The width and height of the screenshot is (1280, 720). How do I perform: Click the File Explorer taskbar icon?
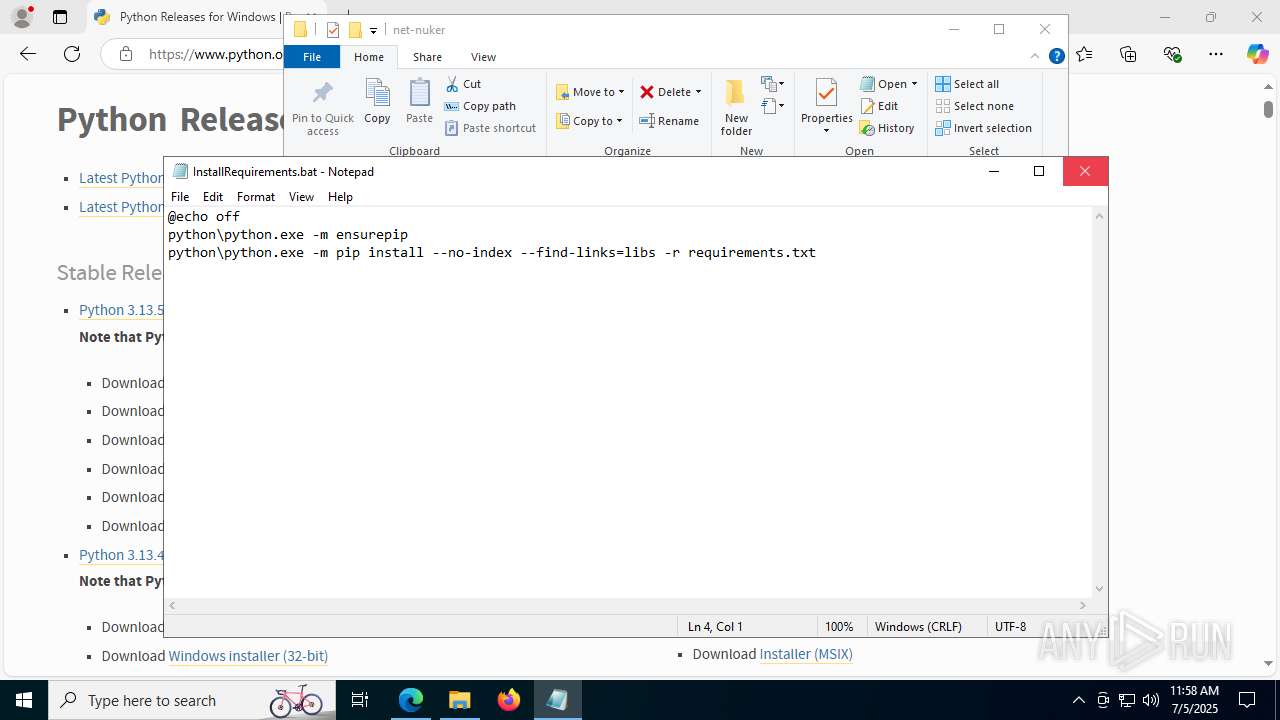click(460, 700)
